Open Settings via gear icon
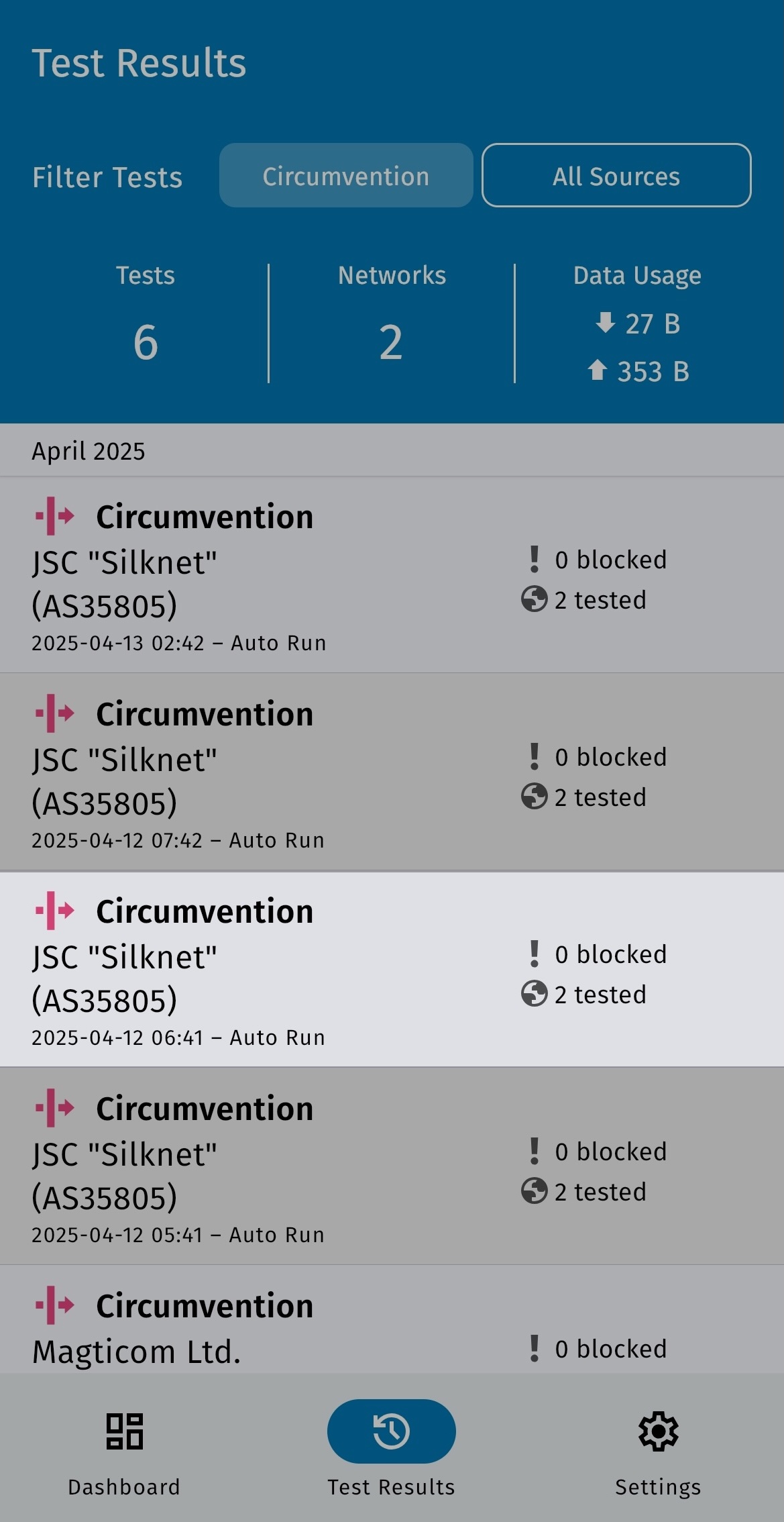This screenshot has height=1522, width=784. click(658, 1431)
